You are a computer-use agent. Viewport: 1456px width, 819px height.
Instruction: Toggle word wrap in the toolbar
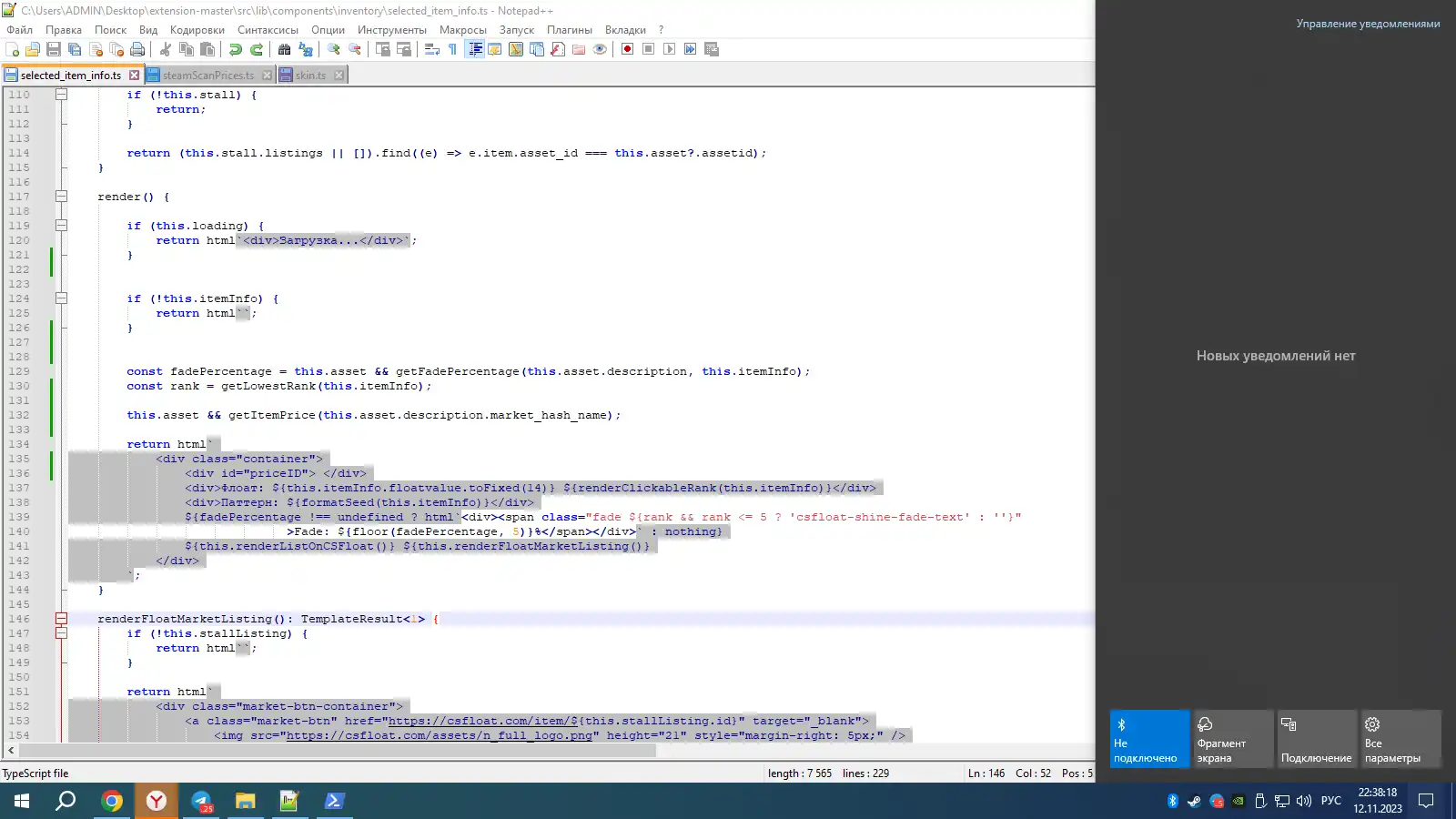tap(432, 49)
